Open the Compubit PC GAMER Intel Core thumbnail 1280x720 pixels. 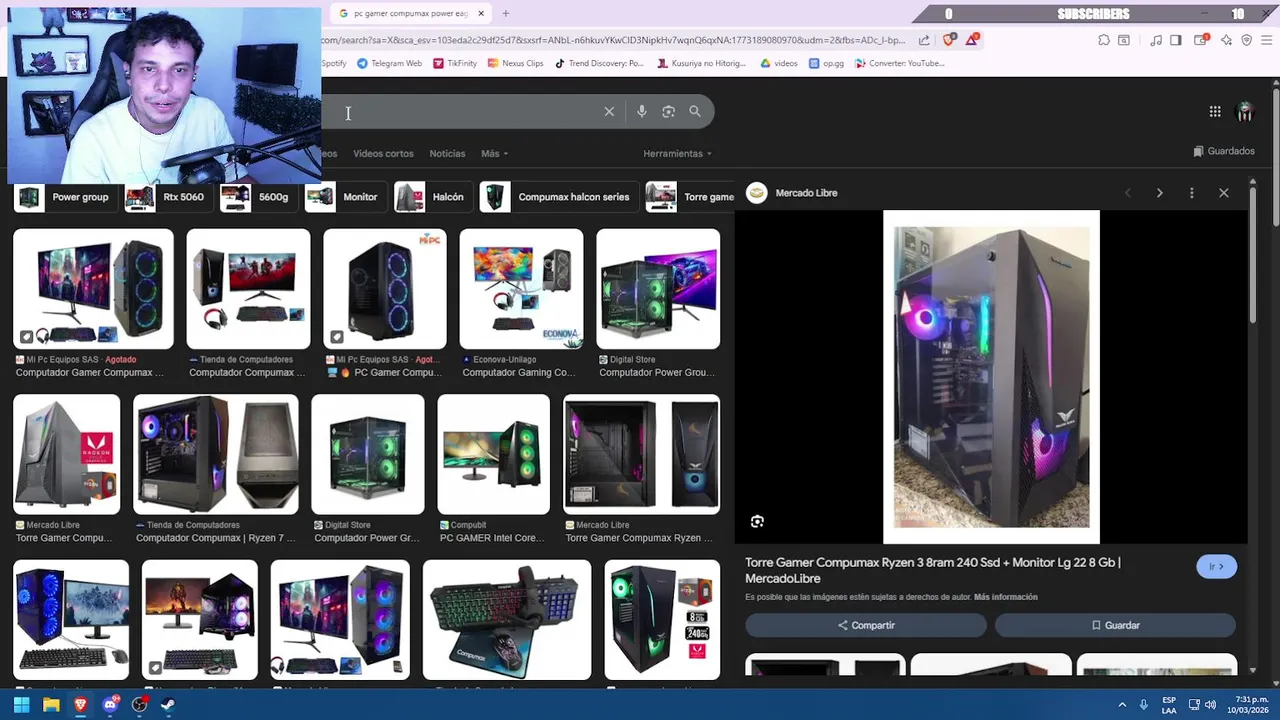tap(494, 454)
